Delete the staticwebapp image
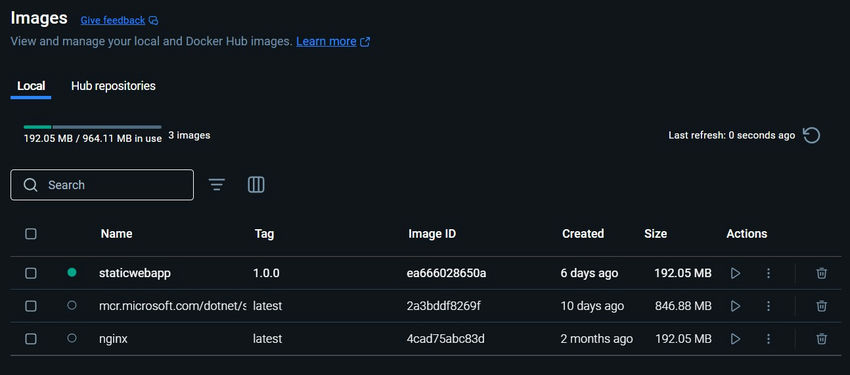 pyautogui.click(x=821, y=273)
